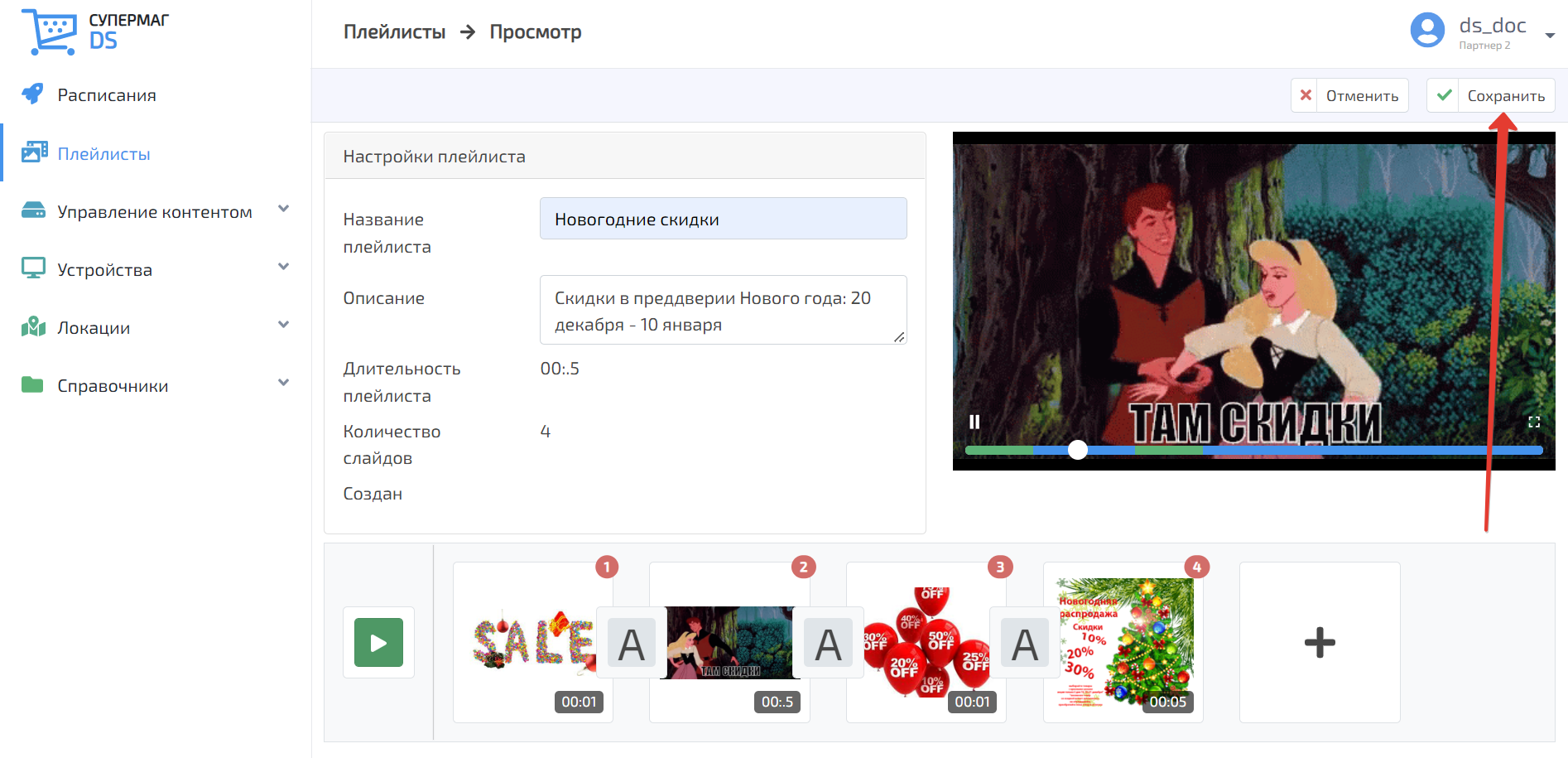The height and width of the screenshot is (758, 1568).
Task: Open Расписания rocket icon in sidebar
Action: (x=32, y=94)
